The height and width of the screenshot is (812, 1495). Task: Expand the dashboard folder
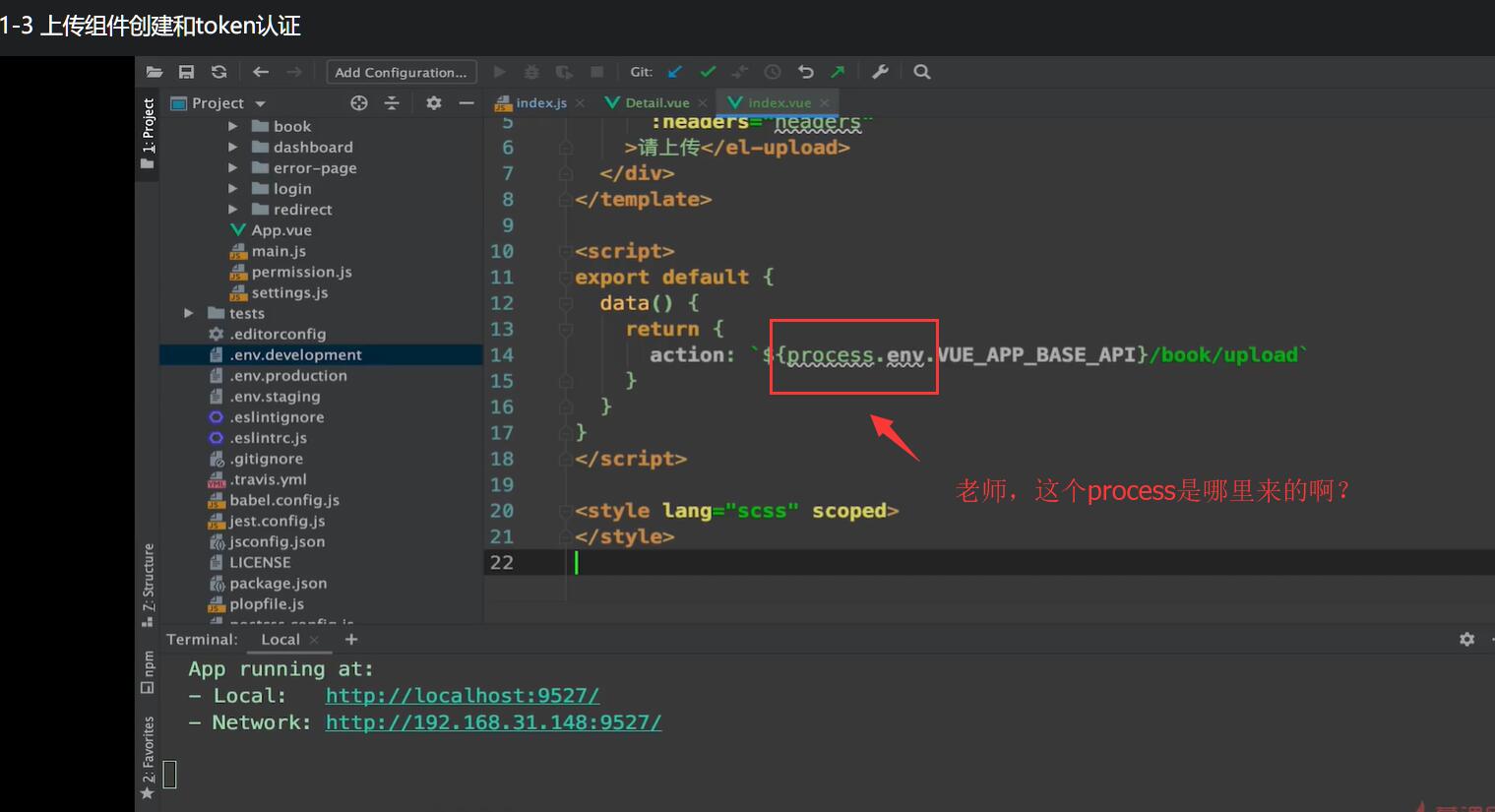click(233, 147)
